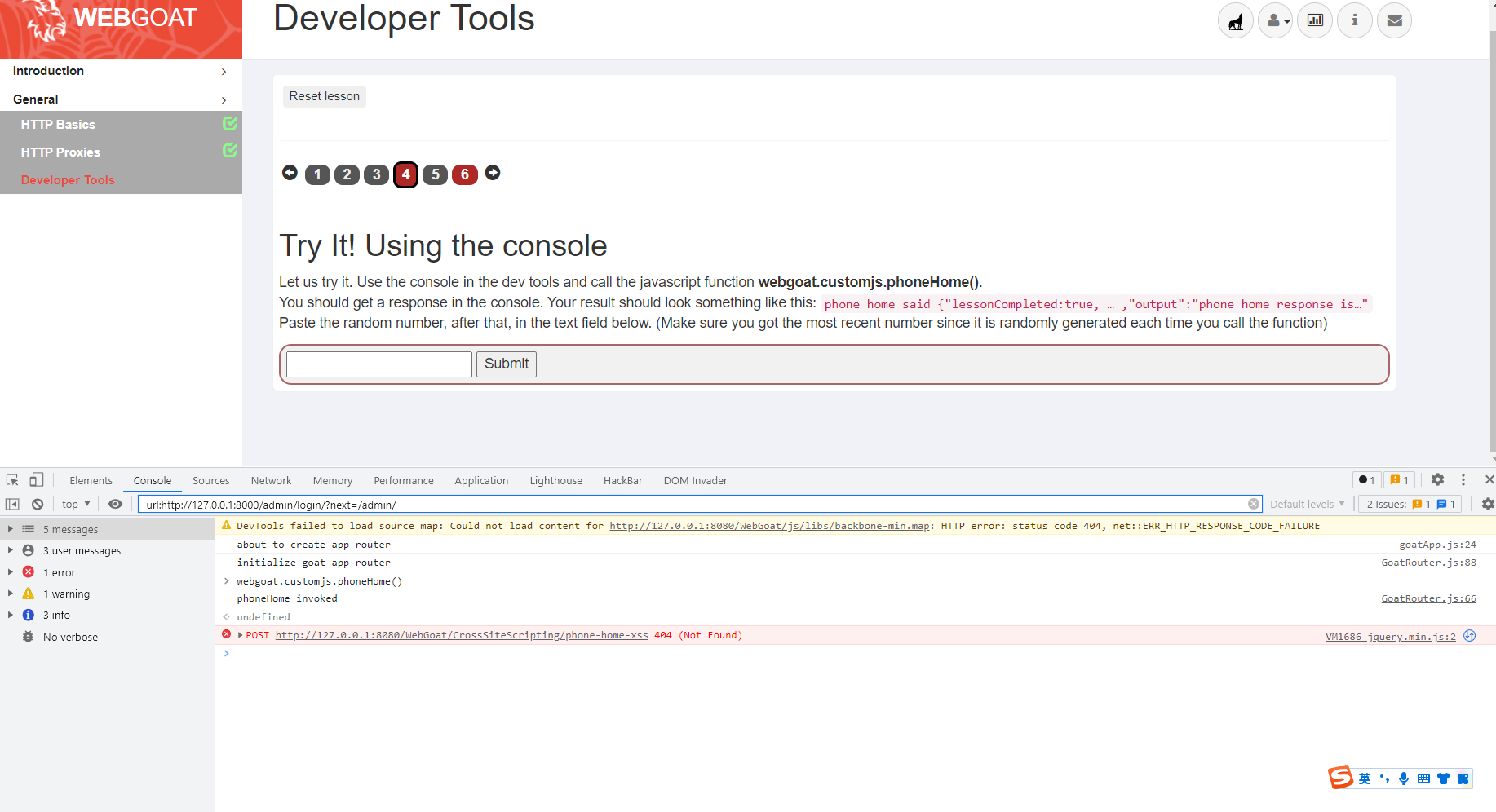Open the IME toolbox grid icon
Viewport: 1496px width, 812px height.
point(1463,779)
